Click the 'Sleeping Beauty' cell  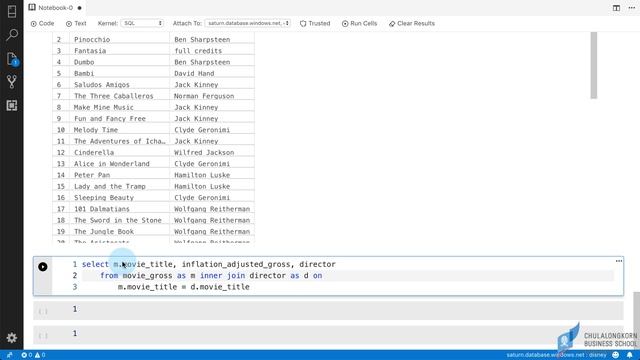point(104,198)
